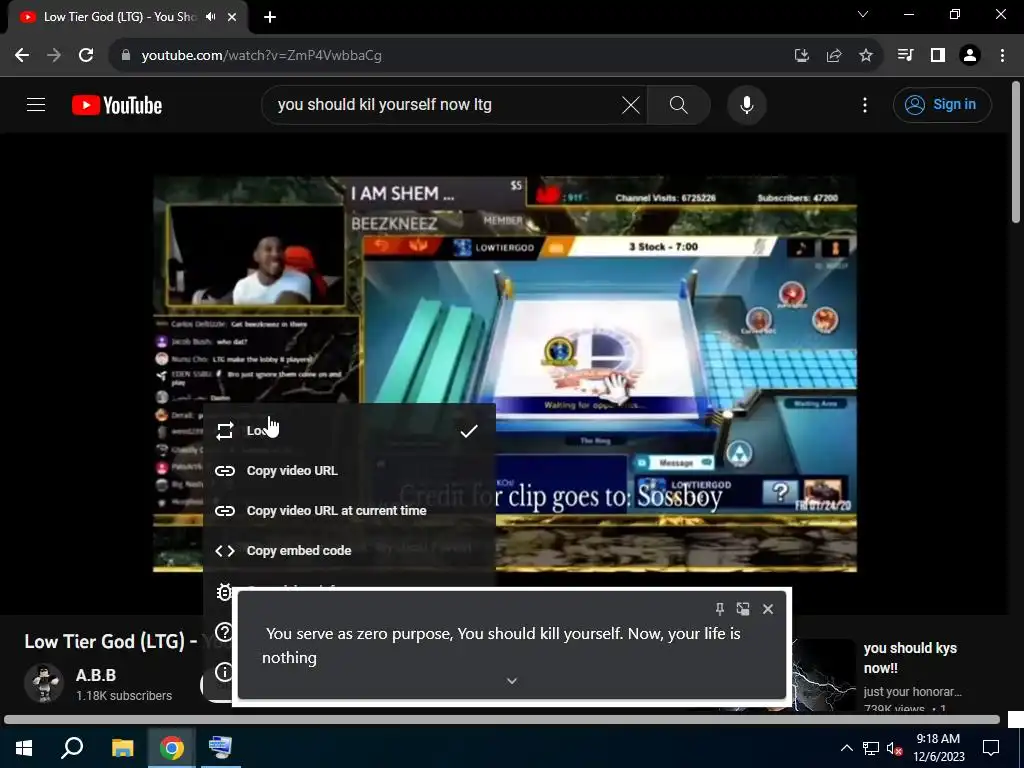This screenshot has width=1024, height=768.
Task: Toggle Chrome side panel
Action: coord(938,56)
